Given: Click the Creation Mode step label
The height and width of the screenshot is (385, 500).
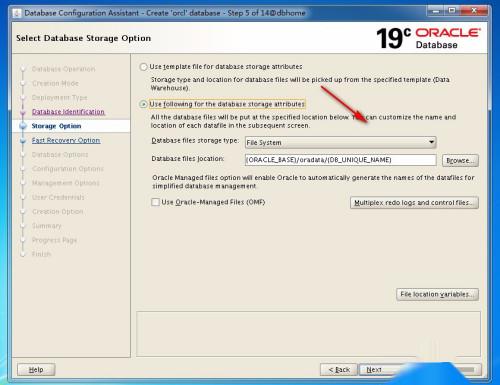Looking at the screenshot, I should tap(55, 83).
